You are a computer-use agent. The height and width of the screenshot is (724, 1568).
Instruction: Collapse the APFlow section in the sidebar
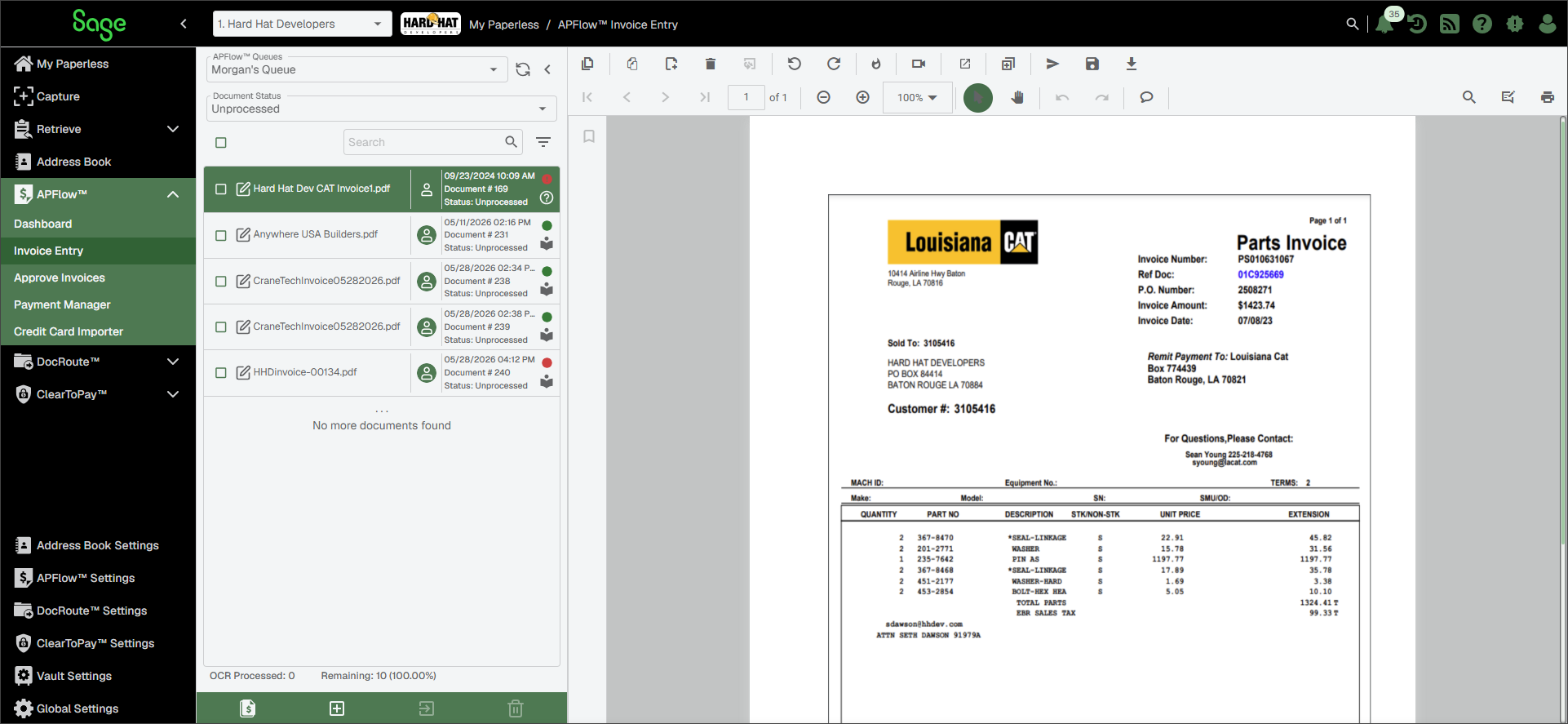[172, 194]
